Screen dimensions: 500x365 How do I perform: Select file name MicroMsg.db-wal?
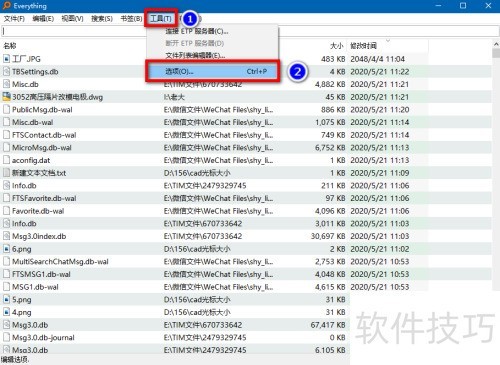42,148
